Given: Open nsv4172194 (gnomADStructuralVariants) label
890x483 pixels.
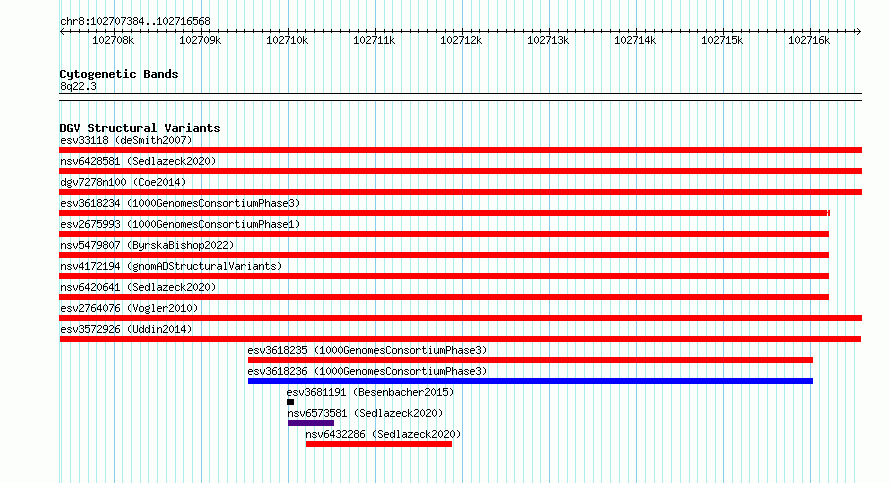Looking at the screenshot, I should pyautogui.click(x=171, y=266).
